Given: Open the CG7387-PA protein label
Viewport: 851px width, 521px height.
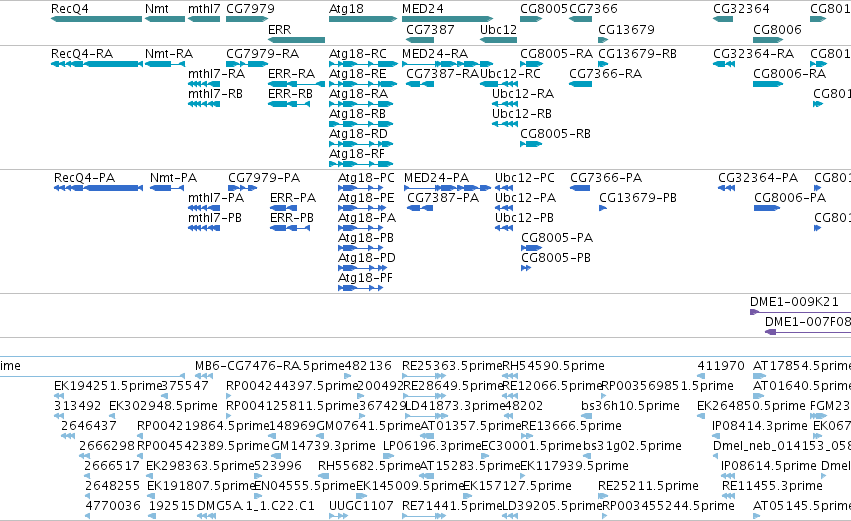Looking at the screenshot, I should click(443, 199).
